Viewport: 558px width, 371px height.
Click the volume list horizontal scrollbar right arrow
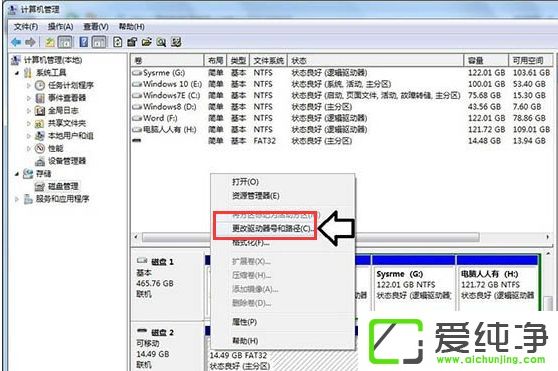point(548,237)
